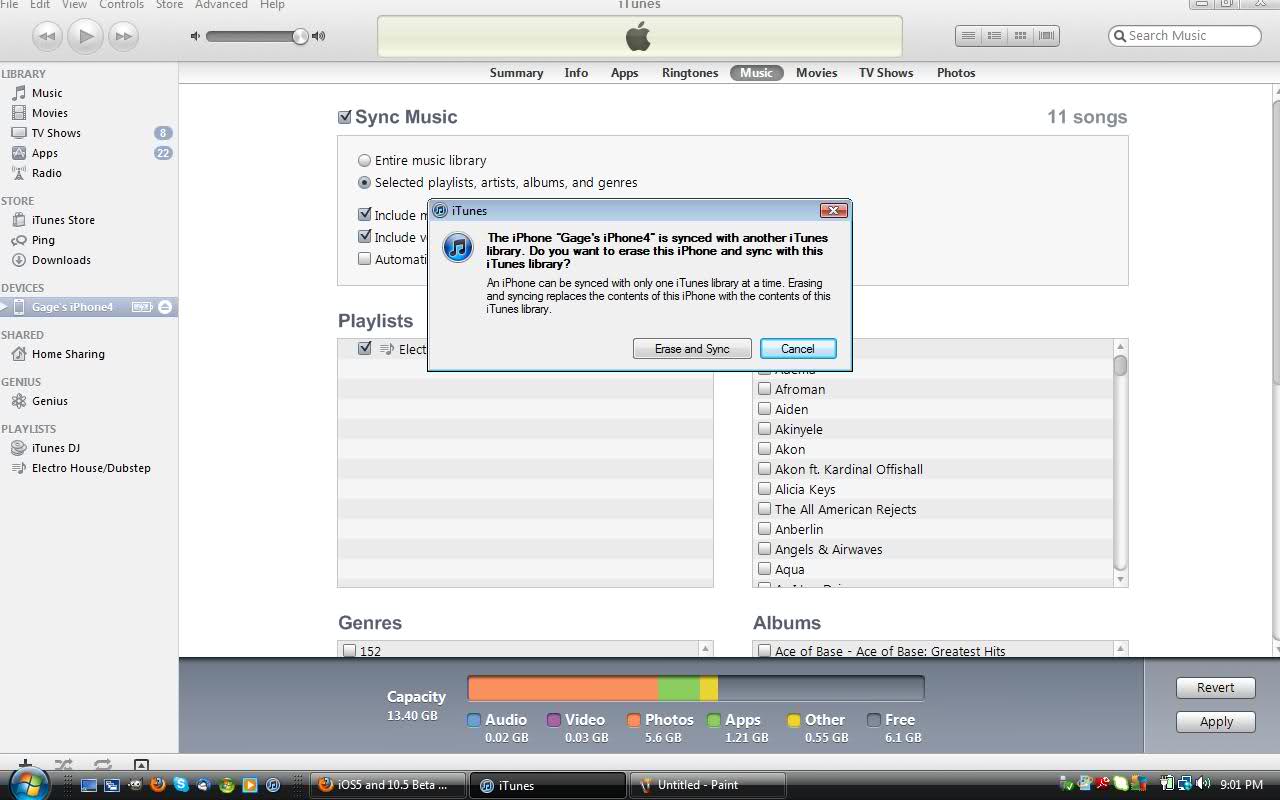Click the Play button
Screen dimensions: 1280x800
pos(86,36)
